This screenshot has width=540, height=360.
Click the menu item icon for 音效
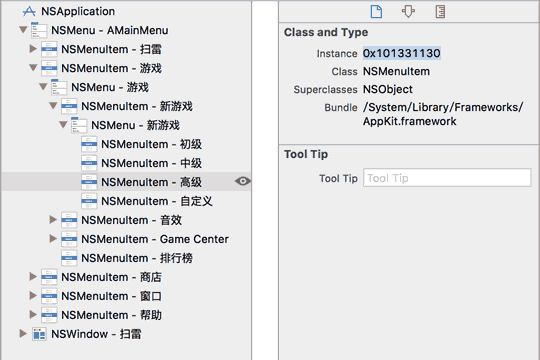[x=69, y=220]
